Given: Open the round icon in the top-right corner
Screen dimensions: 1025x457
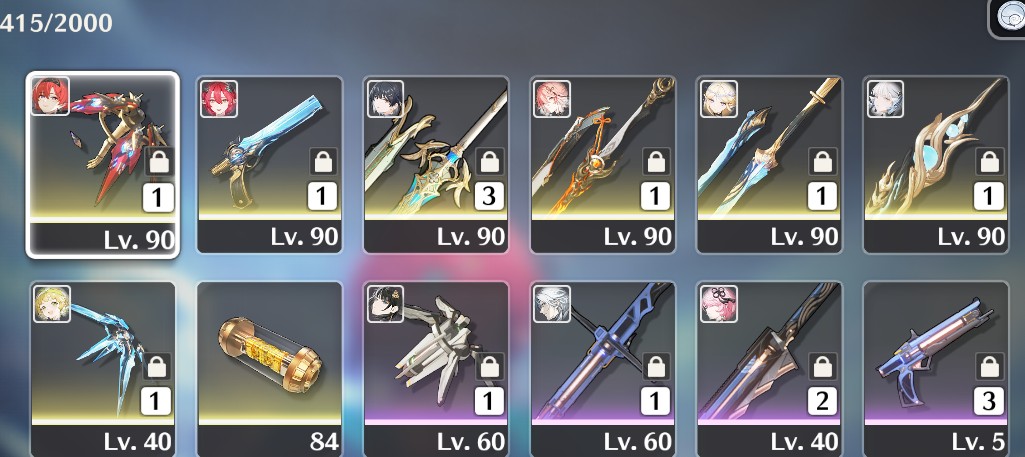Looking at the screenshot, I should (x=1010, y=18).
